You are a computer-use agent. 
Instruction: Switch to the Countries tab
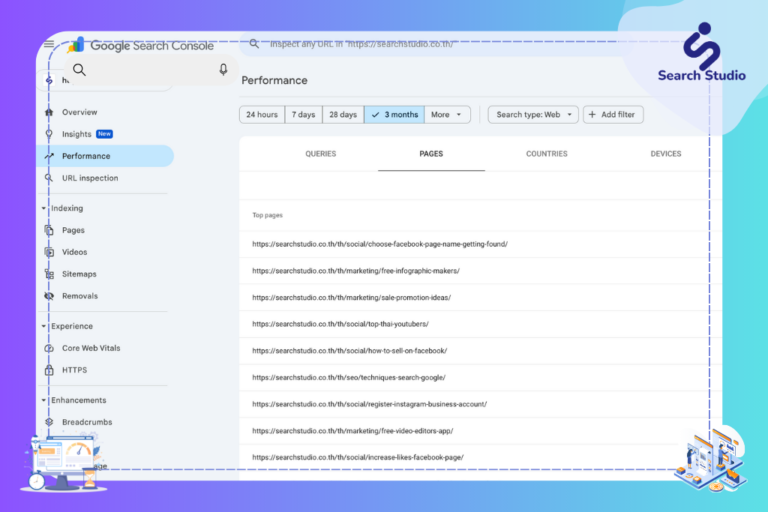point(546,154)
